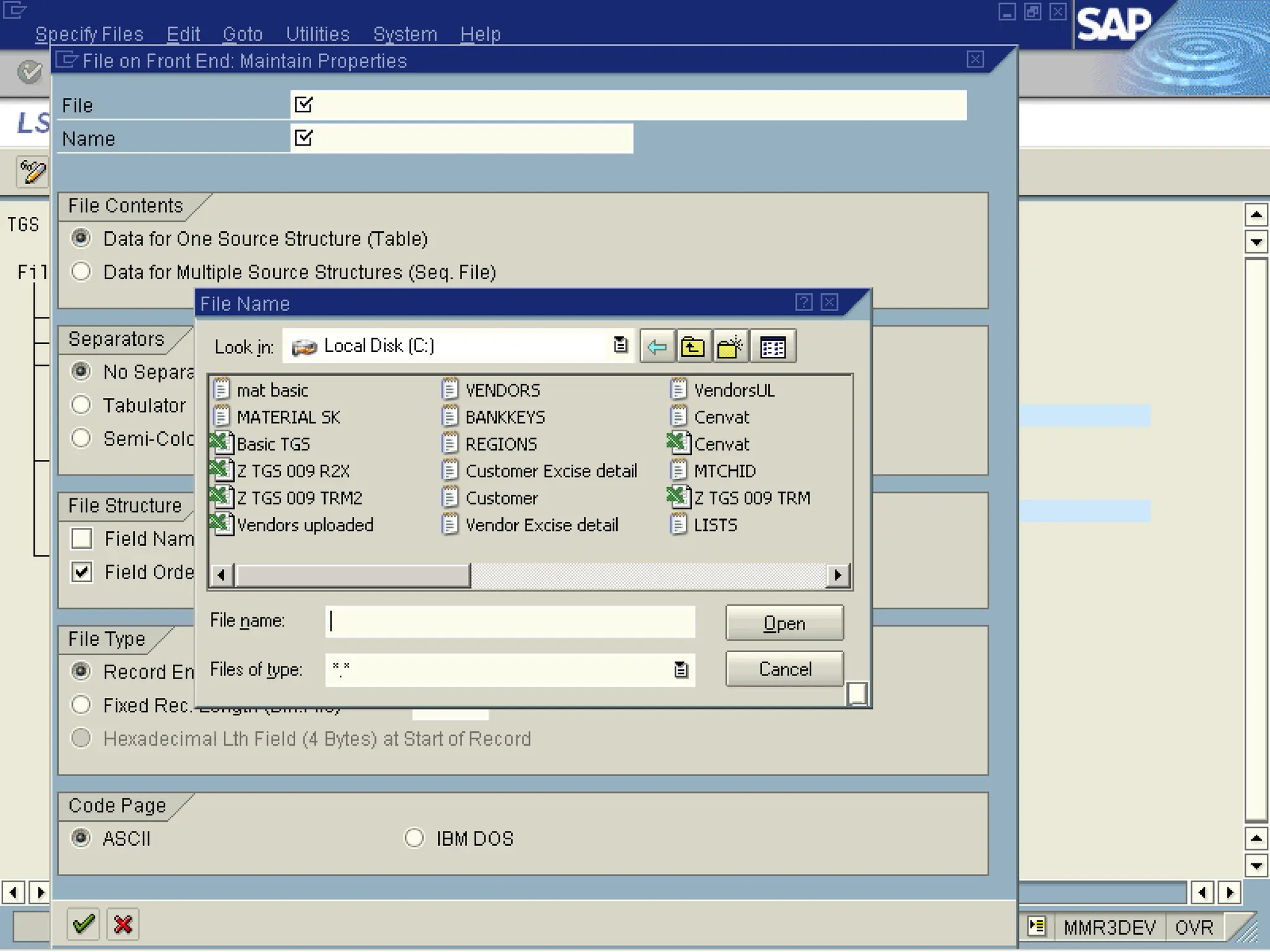Image resolution: width=1270 pixels, height=952 pixels.
Task: Open the Files of type dropdown
Action: (x=680, y=669)
